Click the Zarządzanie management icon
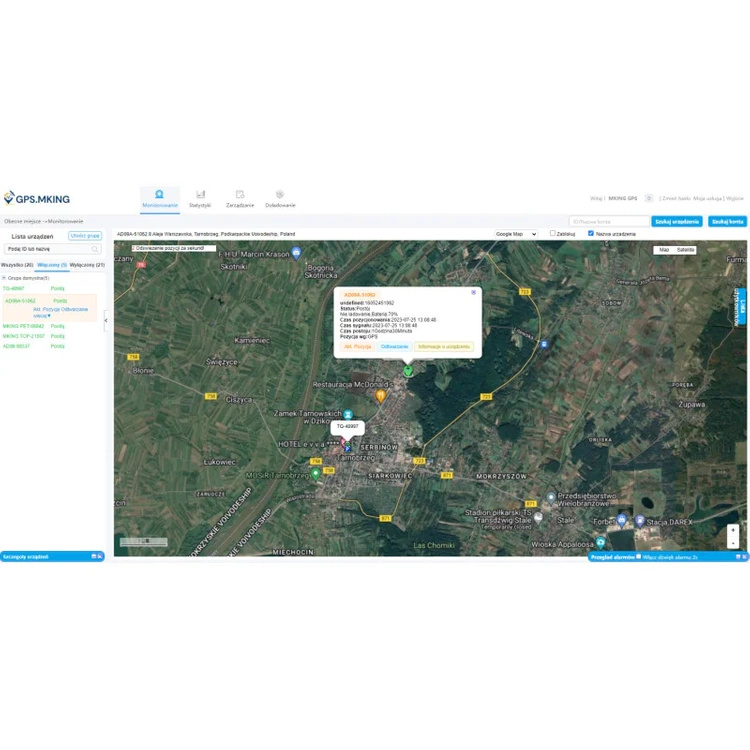Viewport: 750px width, 750px height. click(240, 194)
